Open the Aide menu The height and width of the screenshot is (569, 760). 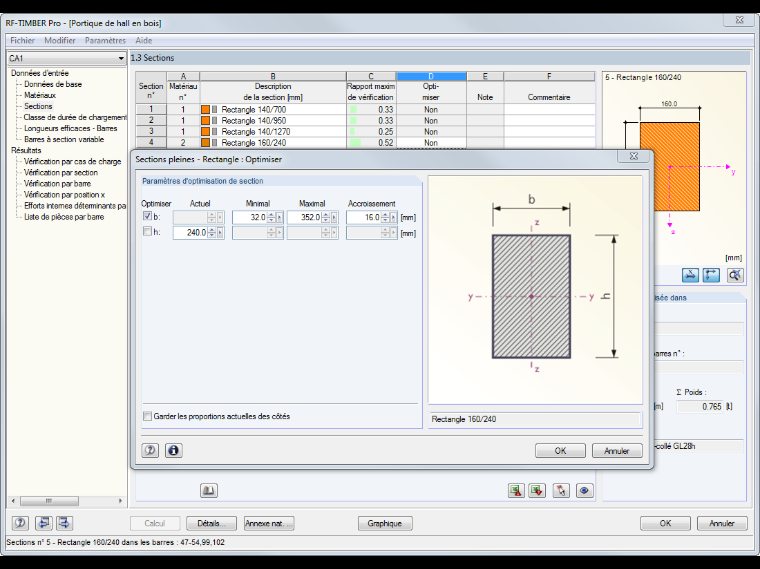pyautogui.click(x=143, y=40)
